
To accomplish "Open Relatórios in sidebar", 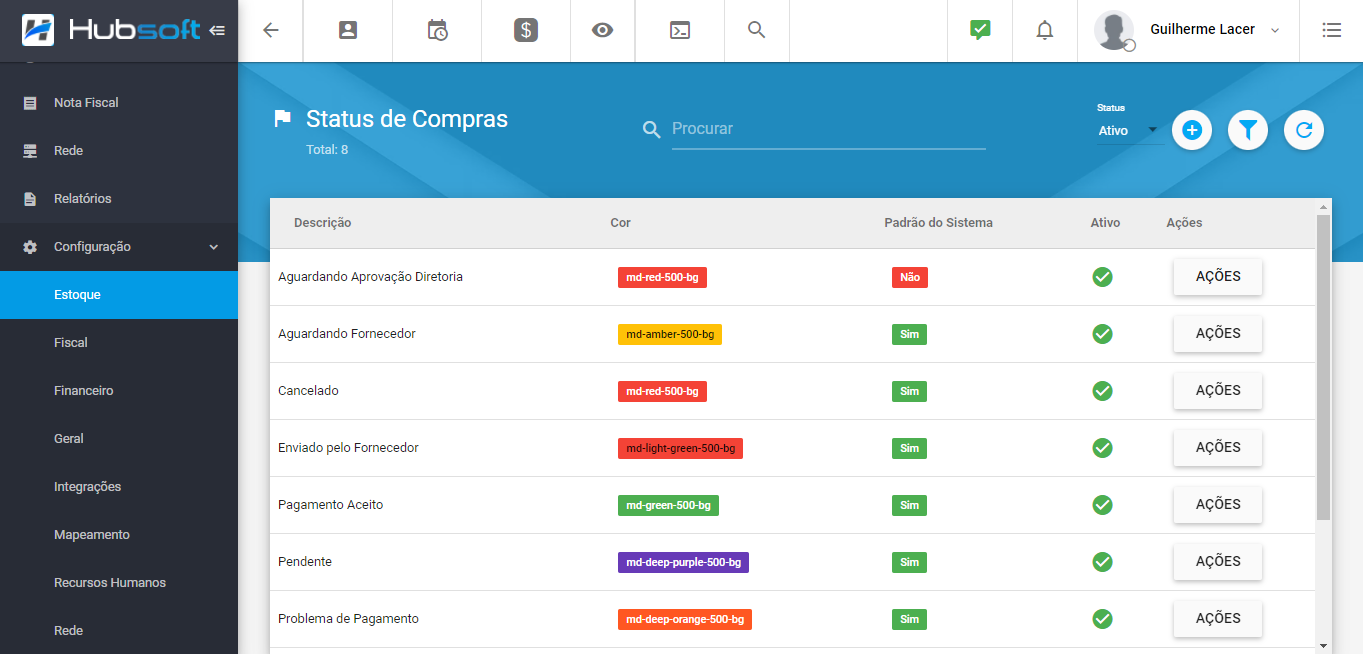I will point(119,199).
